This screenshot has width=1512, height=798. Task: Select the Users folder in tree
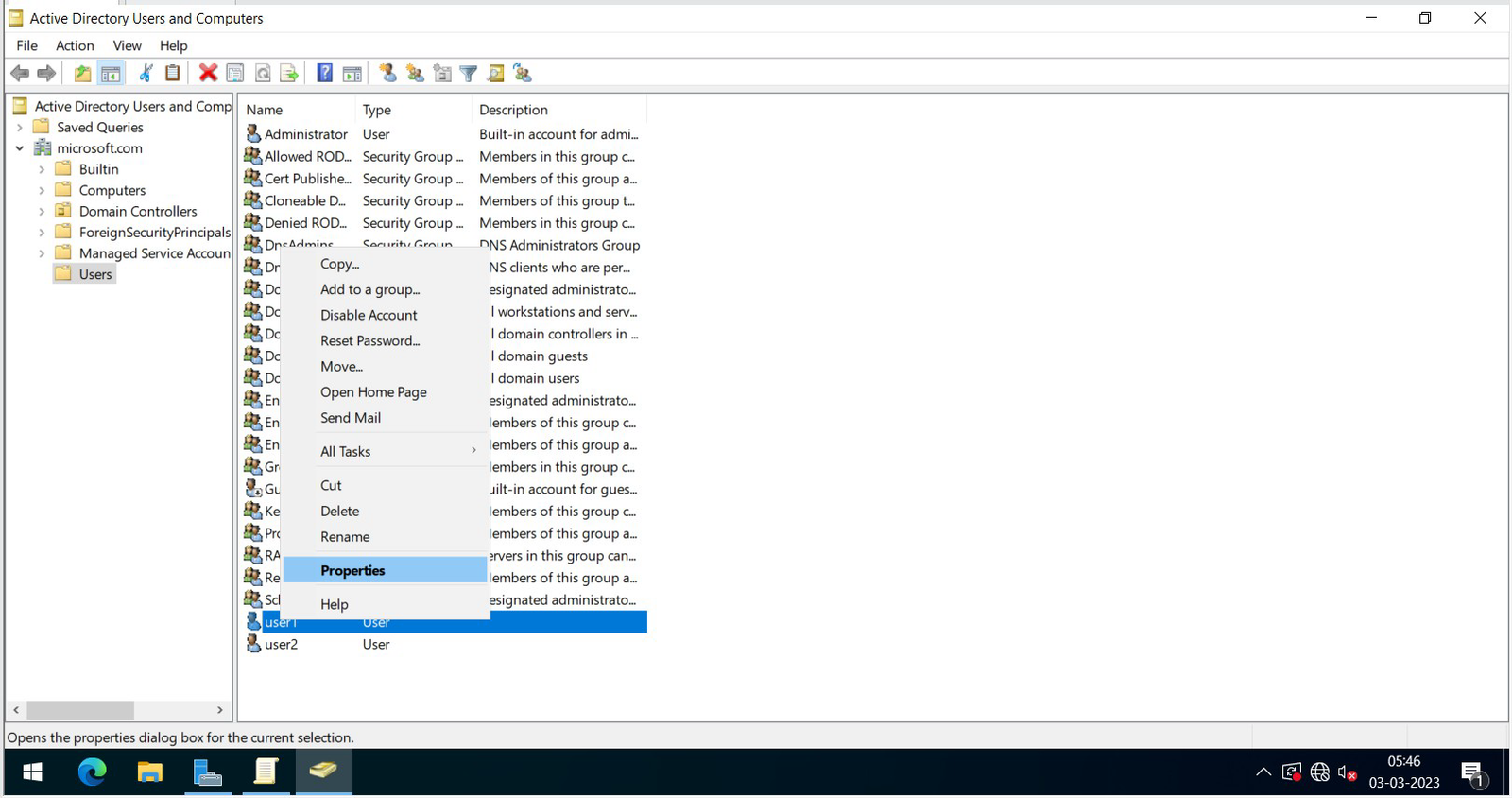tap(85, 274)
